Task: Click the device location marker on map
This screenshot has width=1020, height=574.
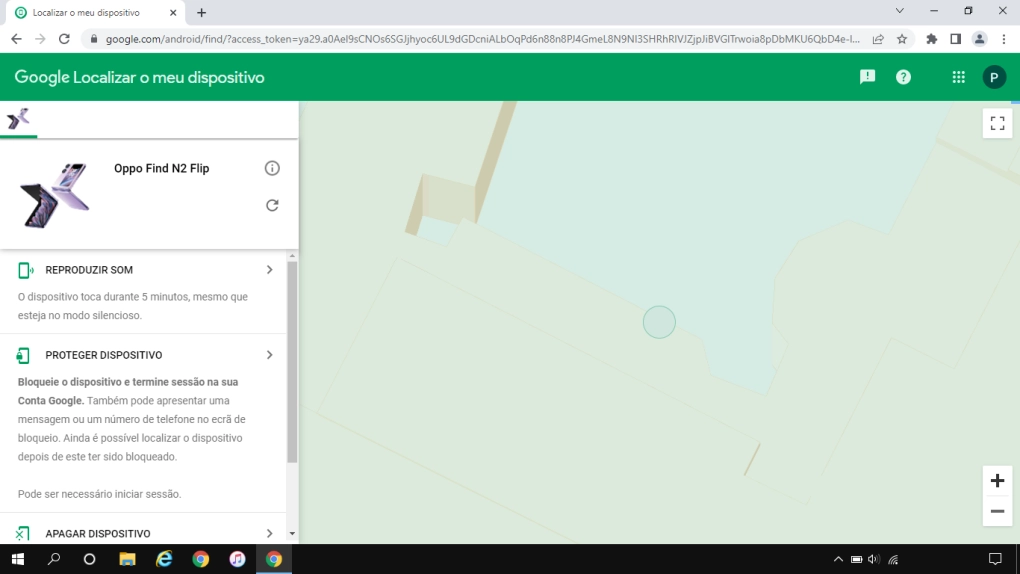Action: pyautogui.click(x=659, y=322)
